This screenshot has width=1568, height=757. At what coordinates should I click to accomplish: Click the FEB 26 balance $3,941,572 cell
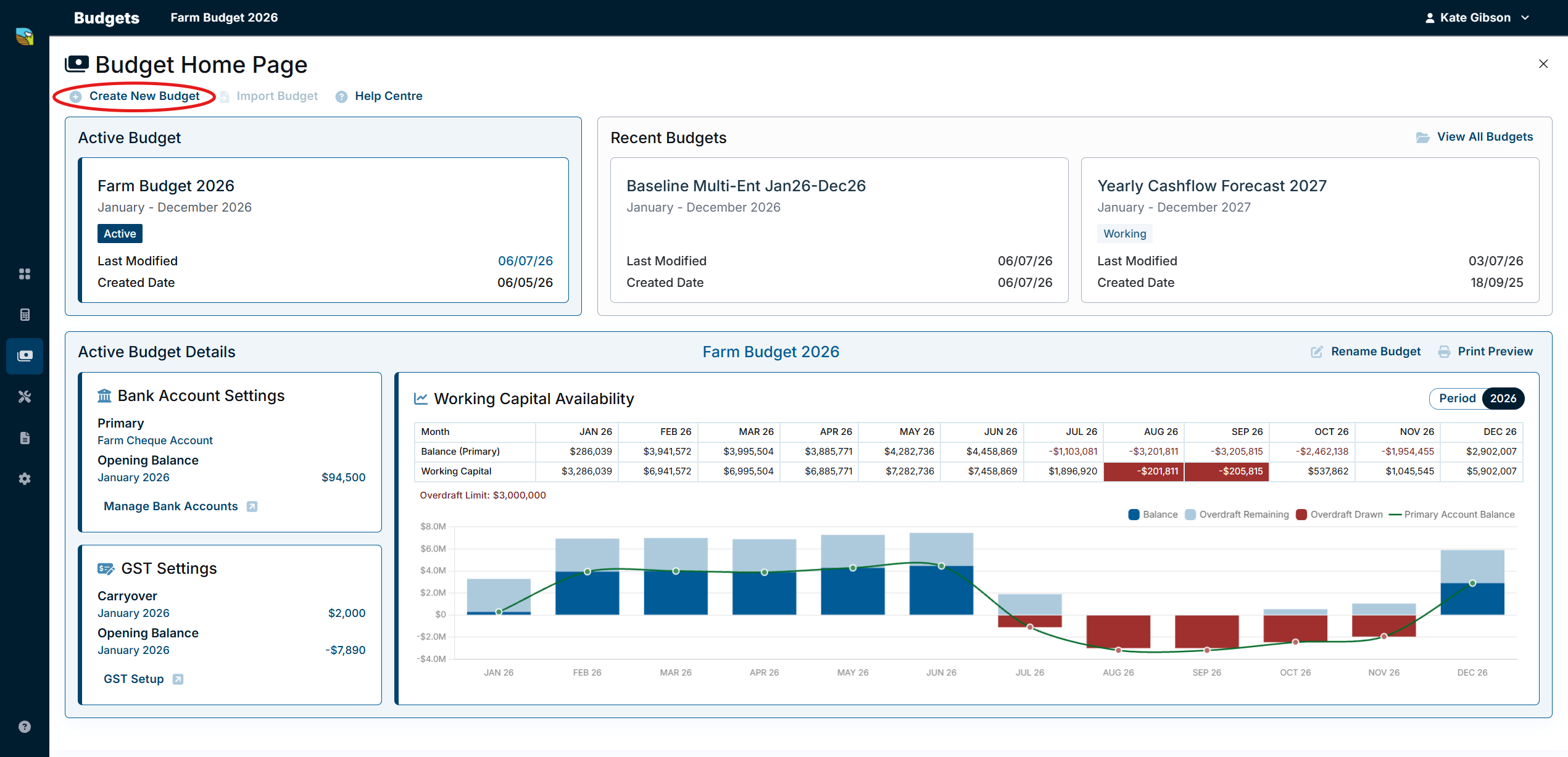(658, 452)
